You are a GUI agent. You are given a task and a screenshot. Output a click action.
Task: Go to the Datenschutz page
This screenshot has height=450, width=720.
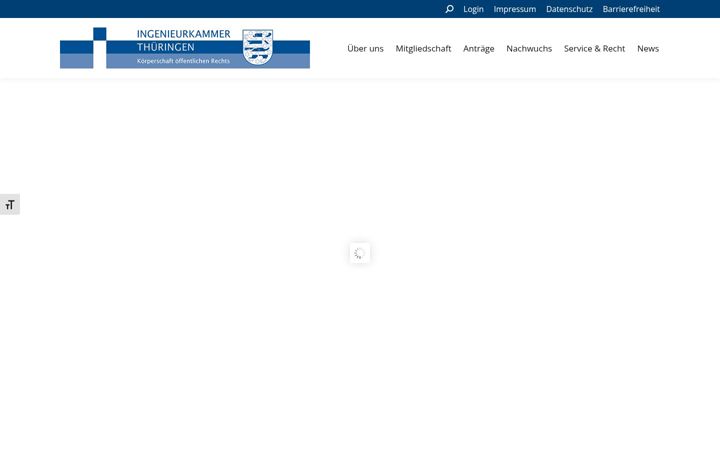[569, 9]
